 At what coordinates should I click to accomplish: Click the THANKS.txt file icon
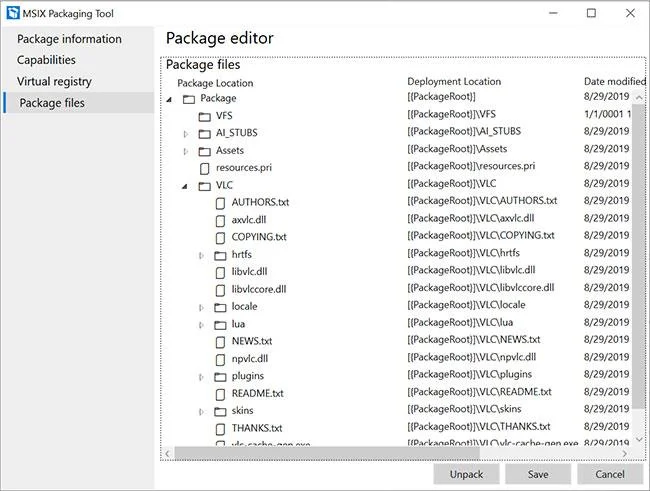pos(221,429)
